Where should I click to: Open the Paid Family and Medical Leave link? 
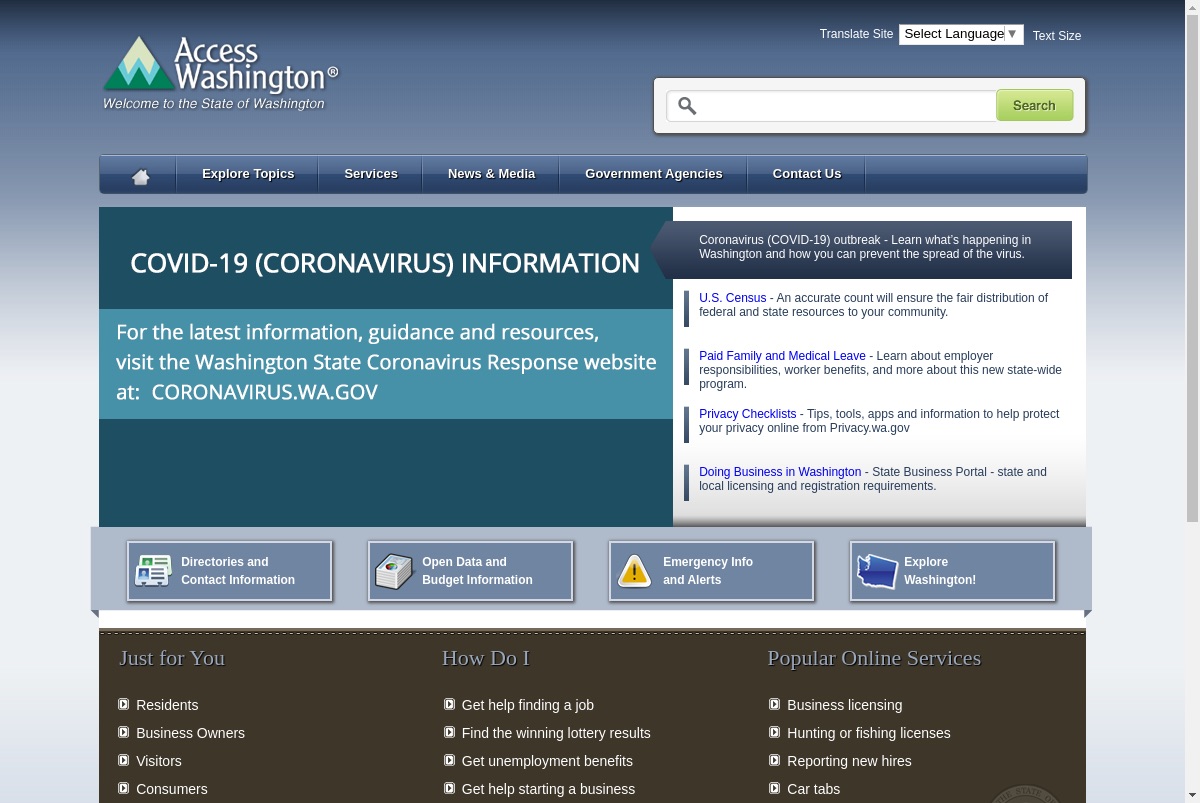coord(782,356)
